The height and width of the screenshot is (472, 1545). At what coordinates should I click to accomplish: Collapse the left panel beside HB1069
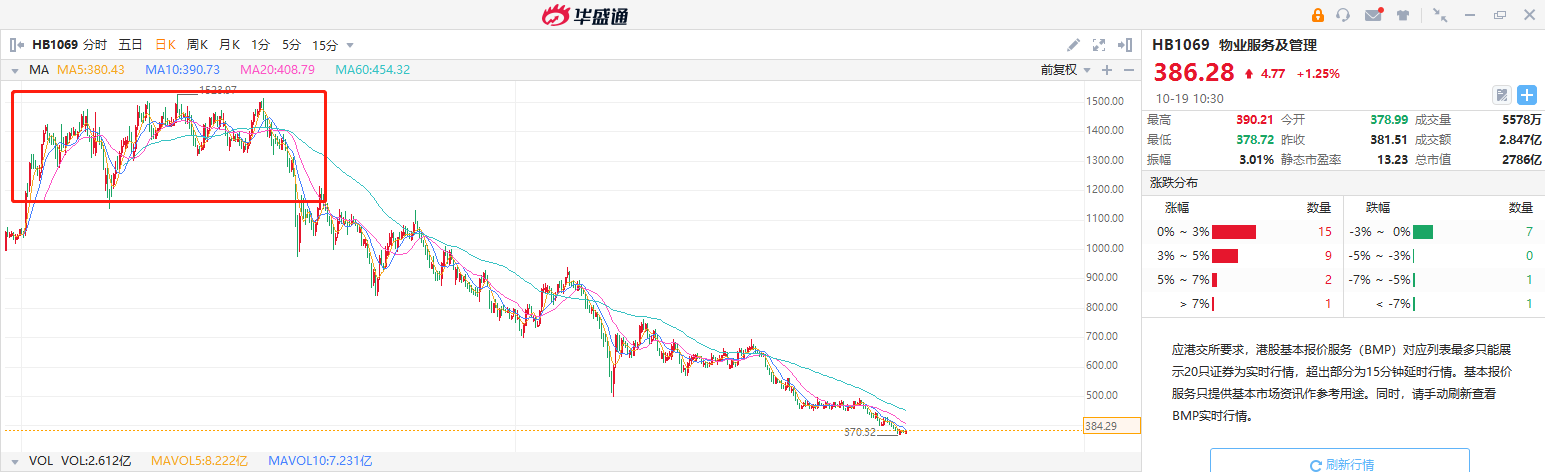pyautogui.click(x=16, y=44)
